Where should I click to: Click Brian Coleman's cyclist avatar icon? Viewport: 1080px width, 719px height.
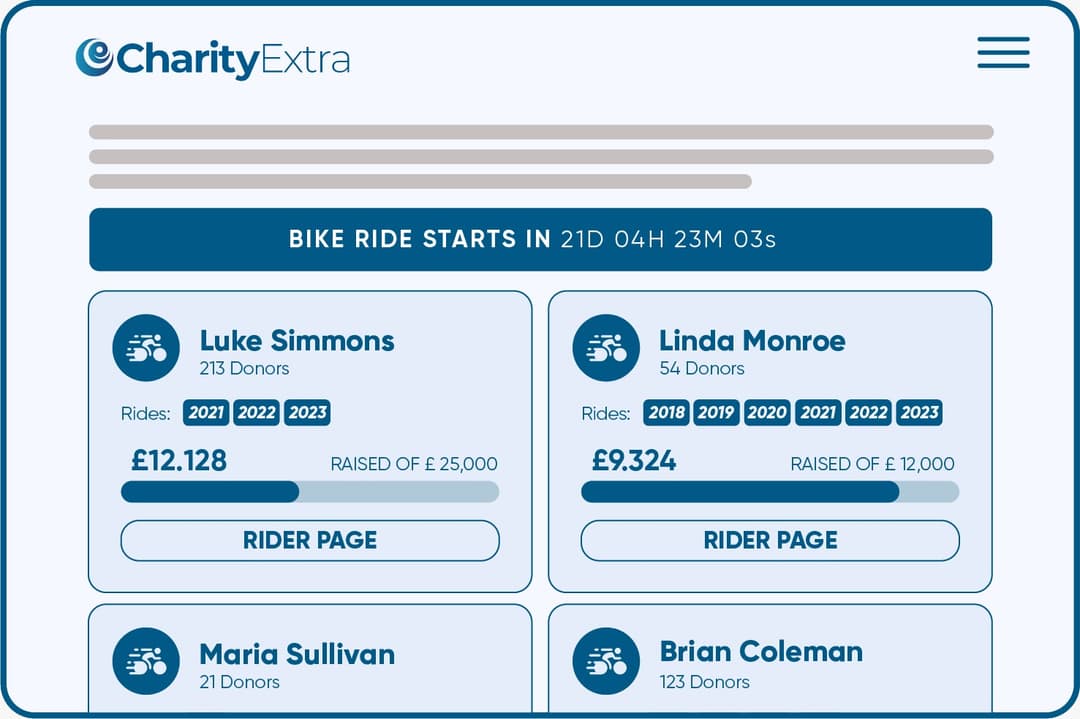pyautogui.click(x=606, y=661)
